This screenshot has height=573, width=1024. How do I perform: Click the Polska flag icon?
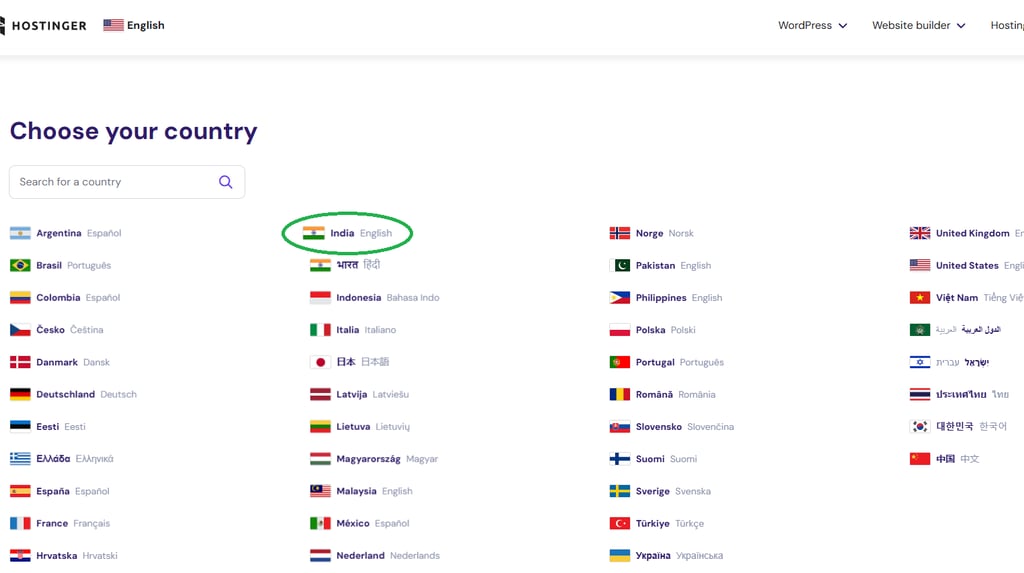click(x=620, y=330)
